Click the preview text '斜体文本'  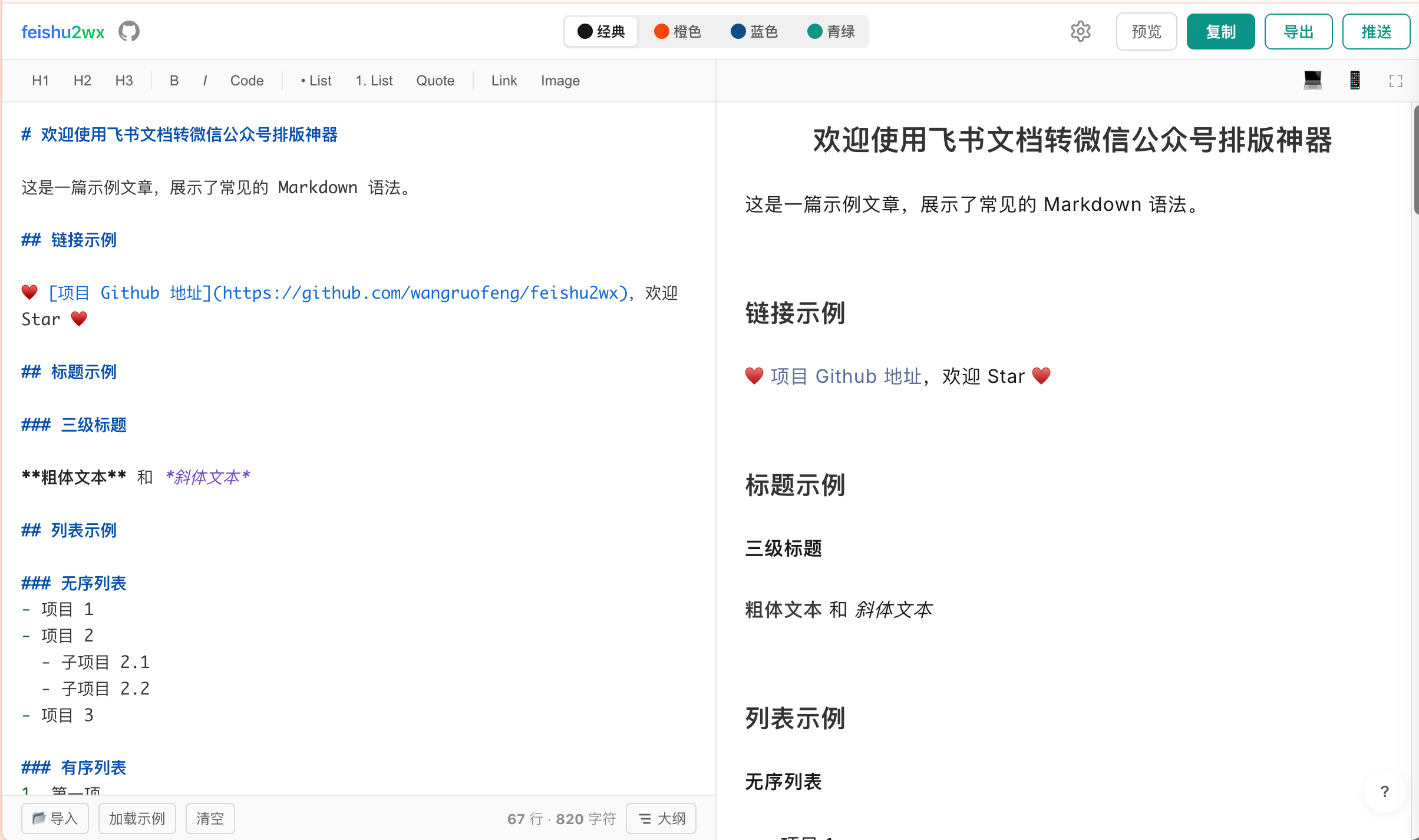[x=894, y=610]
